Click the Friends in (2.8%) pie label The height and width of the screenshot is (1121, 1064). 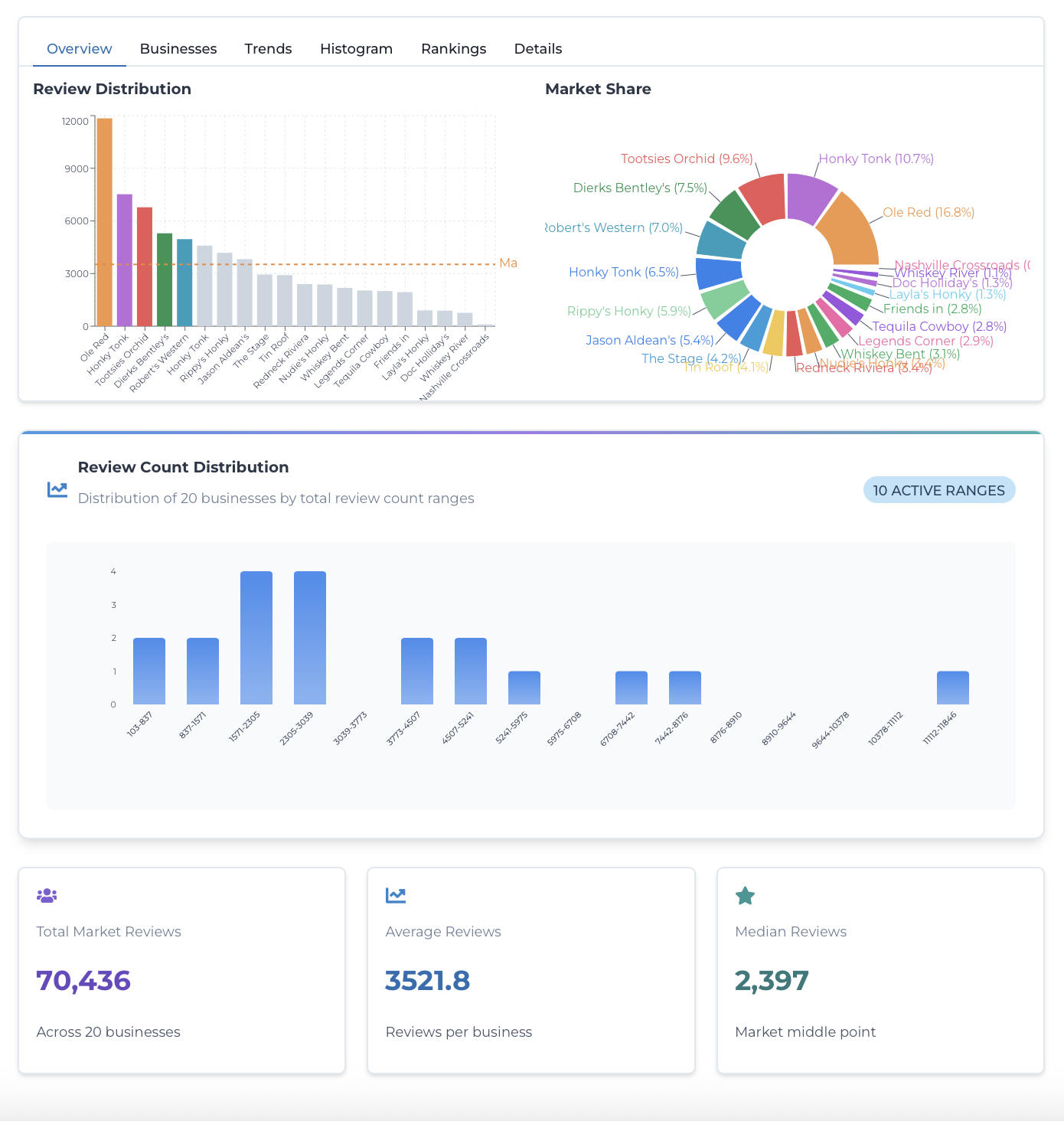(x=932, y=309)
